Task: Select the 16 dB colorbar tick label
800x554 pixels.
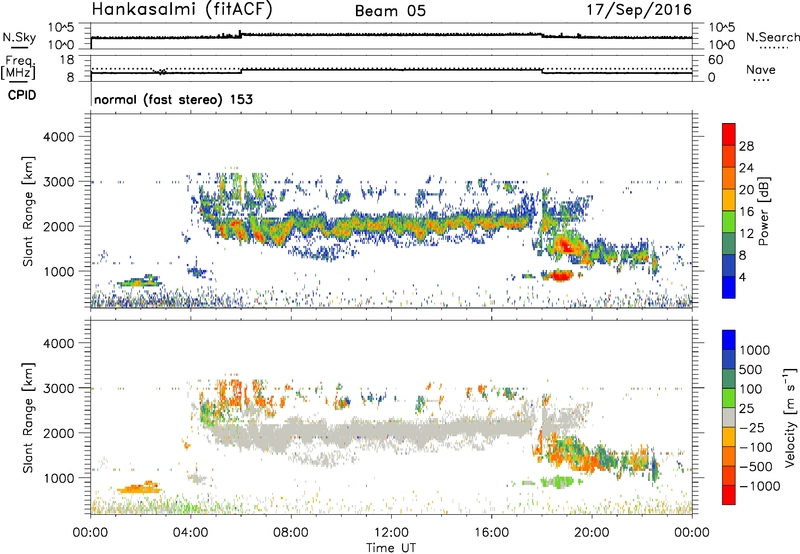Action: (x=746, y=212)
